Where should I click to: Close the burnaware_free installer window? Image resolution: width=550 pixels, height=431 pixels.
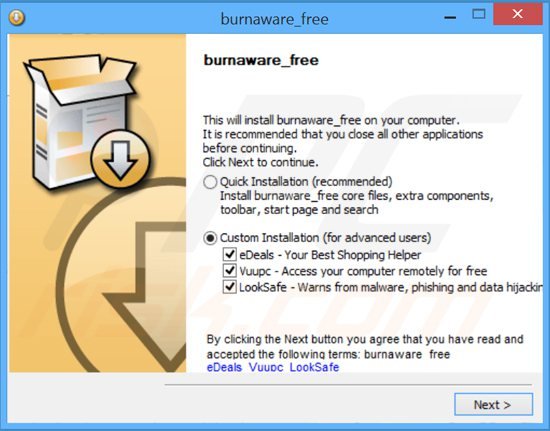coord(518,14)
